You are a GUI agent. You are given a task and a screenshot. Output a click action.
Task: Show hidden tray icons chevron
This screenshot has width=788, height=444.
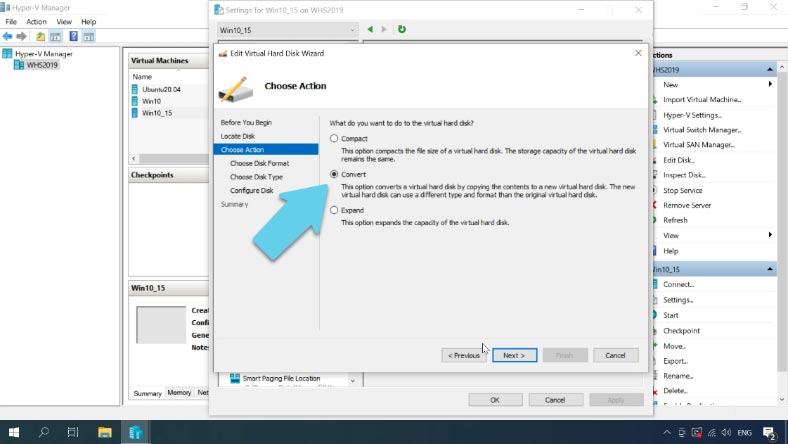click(x=666, y=432)
